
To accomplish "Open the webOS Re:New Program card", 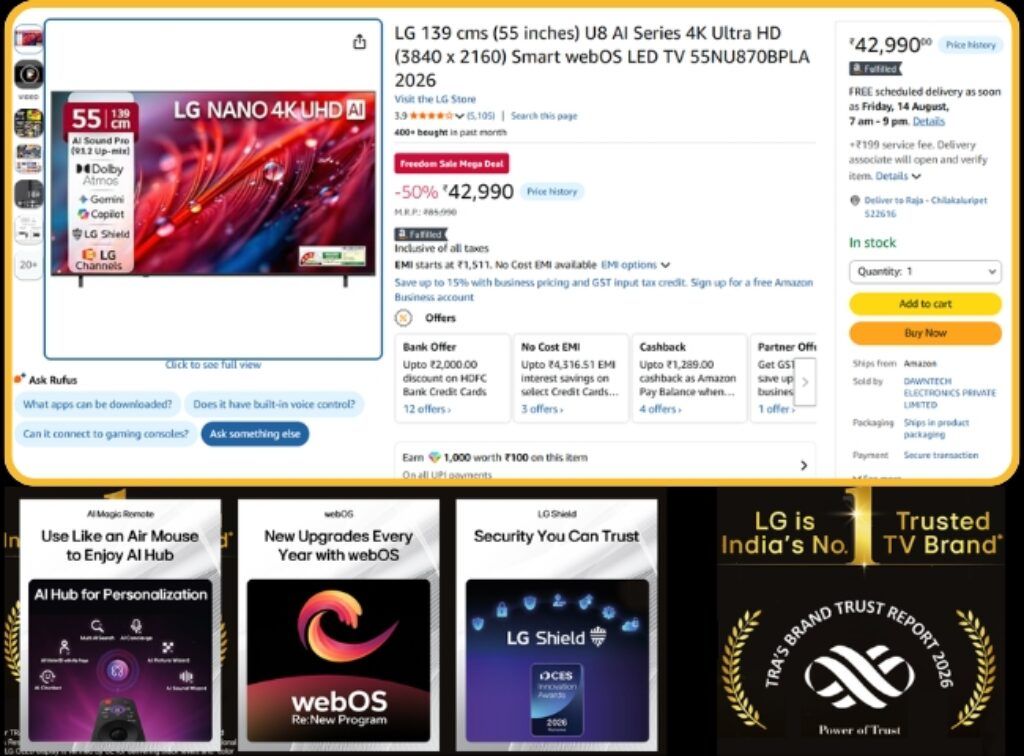I will [x=338, y=625].
